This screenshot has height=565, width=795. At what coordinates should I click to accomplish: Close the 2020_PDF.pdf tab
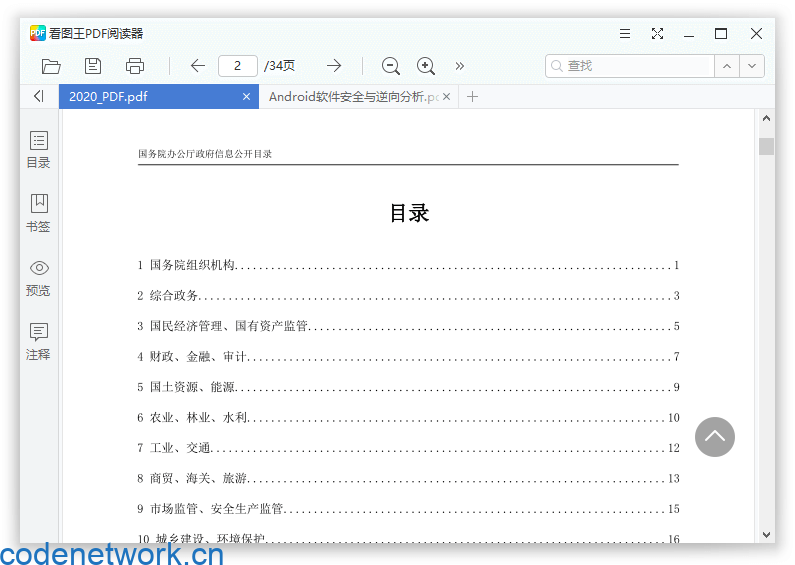[x=246, y=96]
